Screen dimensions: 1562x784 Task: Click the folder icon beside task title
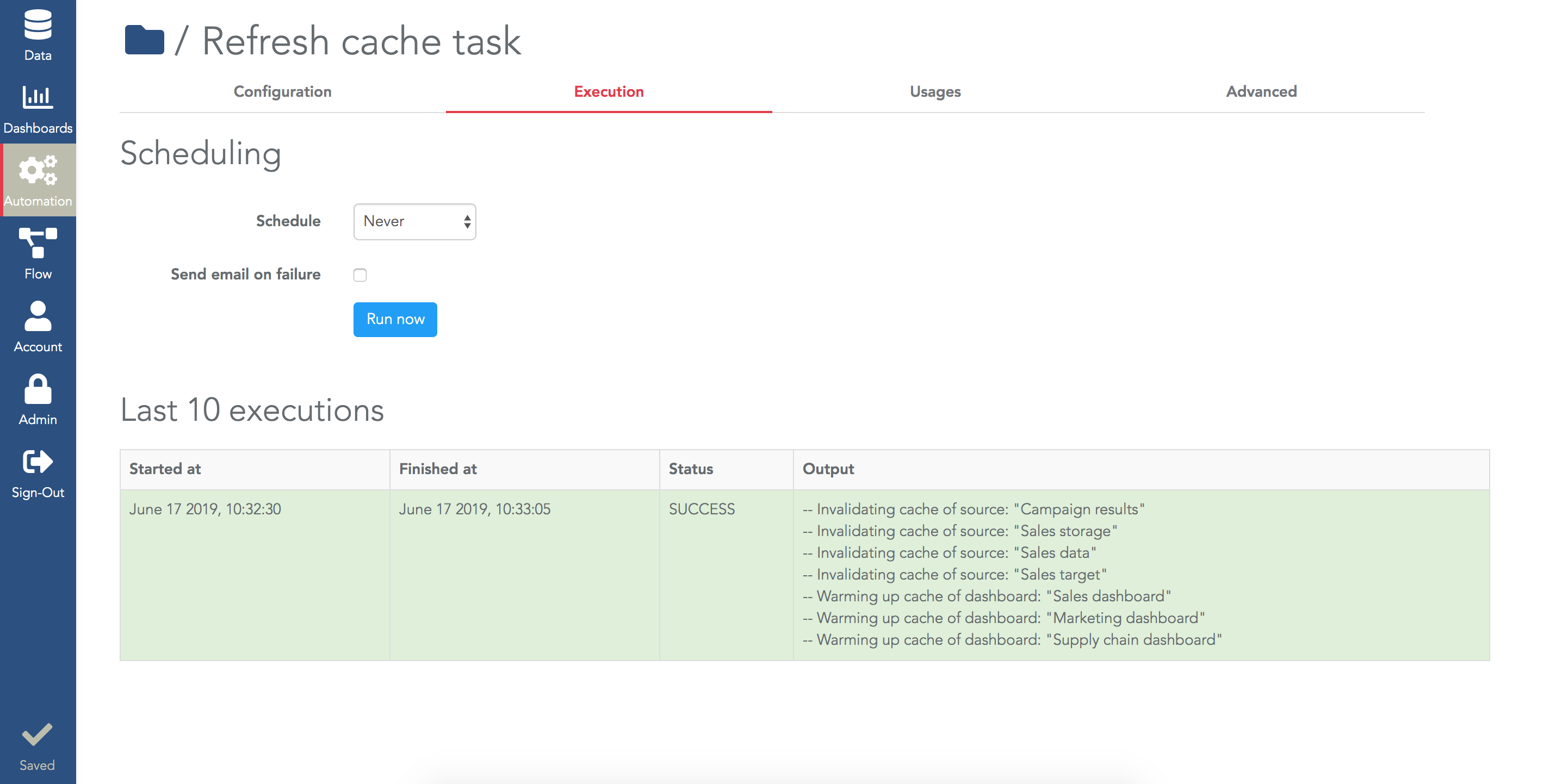144,40
